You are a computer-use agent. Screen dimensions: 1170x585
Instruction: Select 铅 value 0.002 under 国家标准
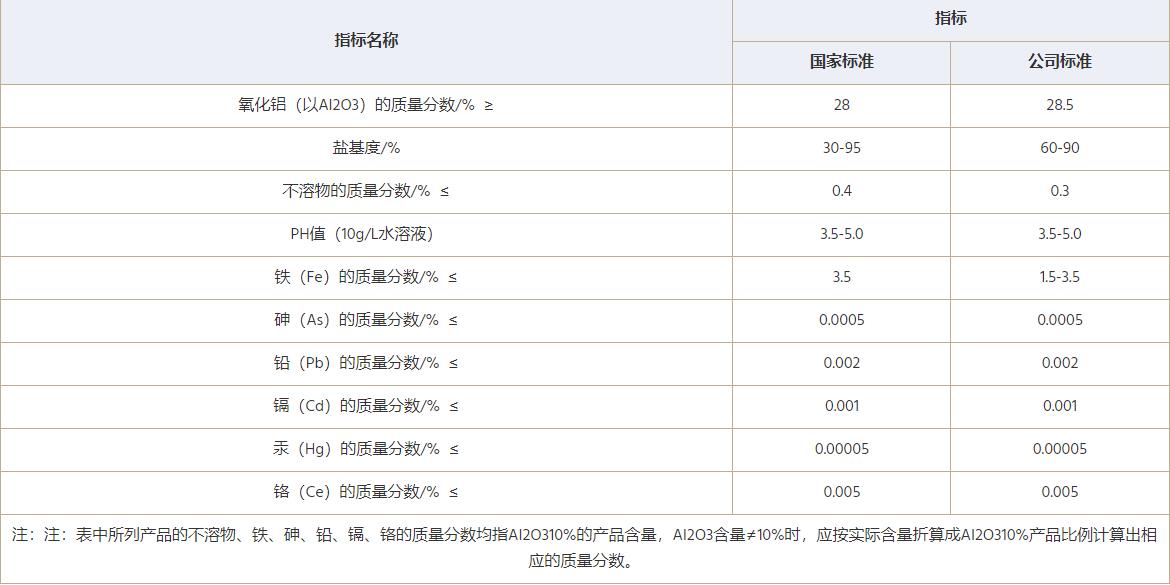pyautogui.click(x=842, y=363)
